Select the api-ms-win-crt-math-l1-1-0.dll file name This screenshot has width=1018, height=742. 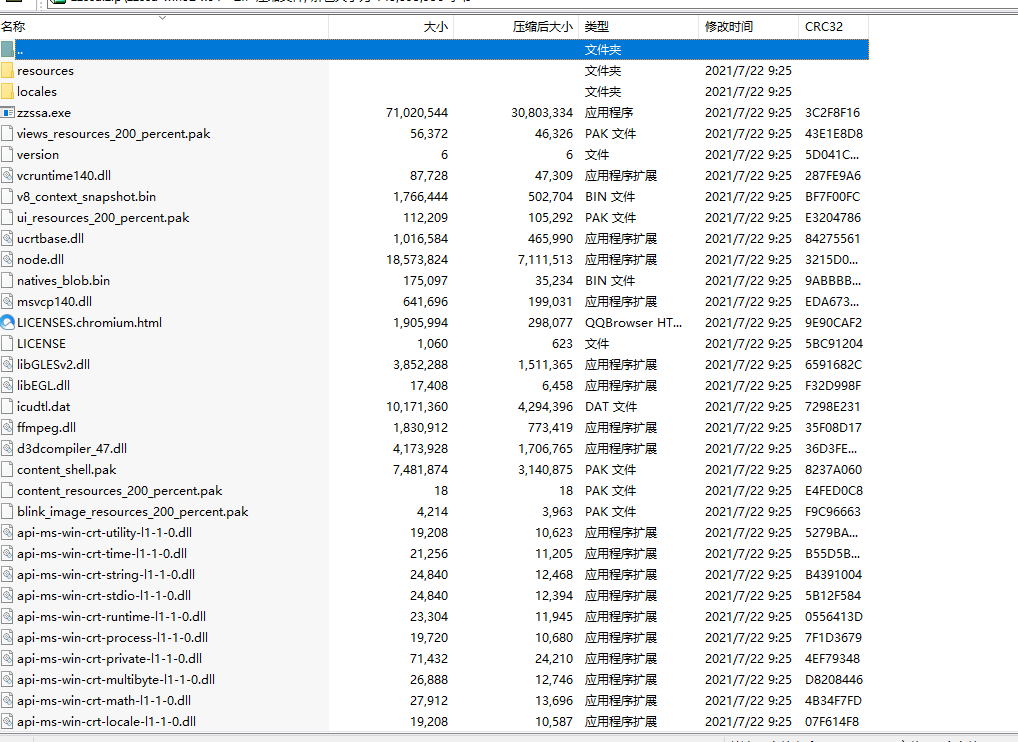[104, 701]
